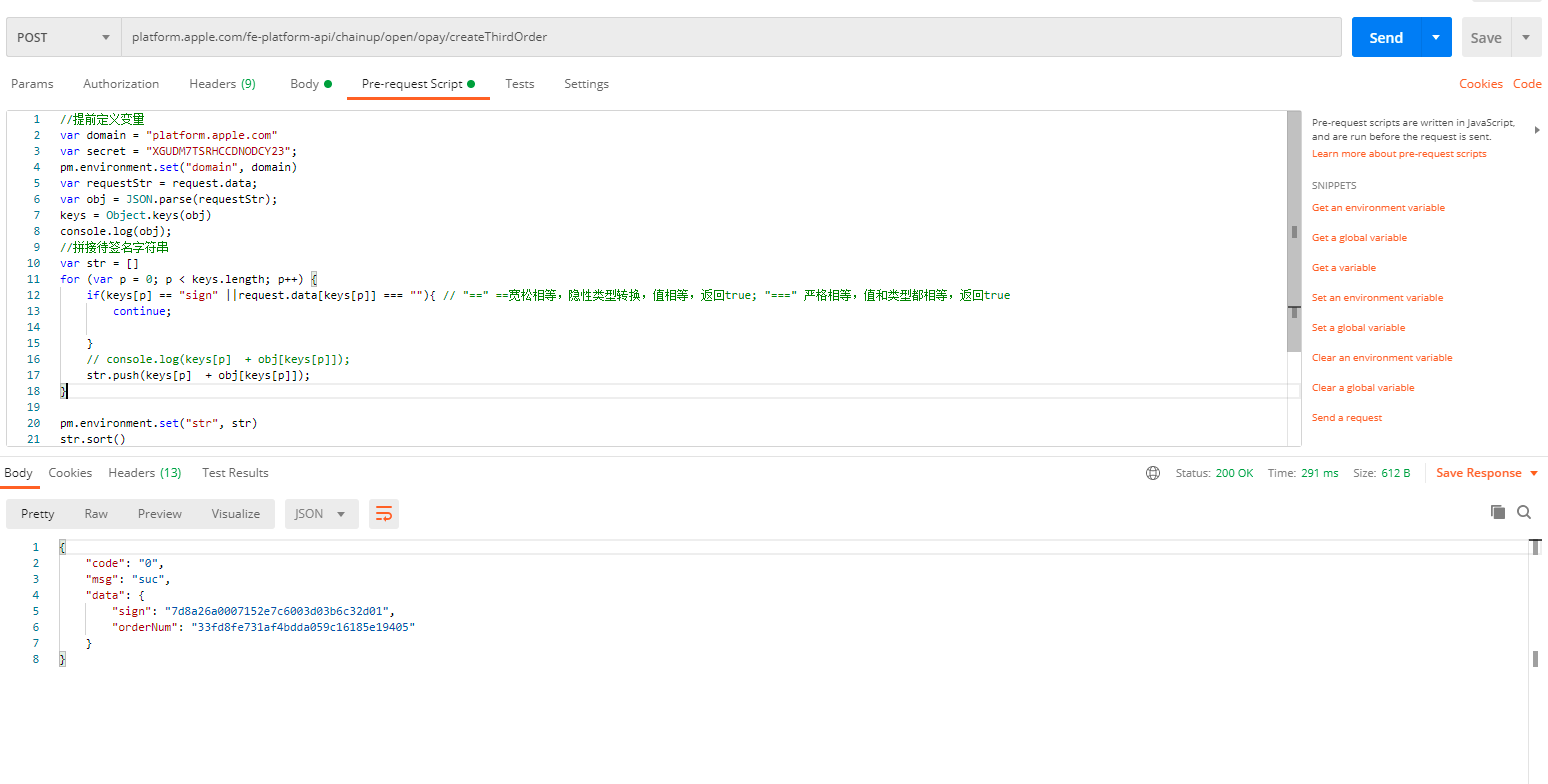
Task: Click the request URL input field
Action: tap(731, 37)
